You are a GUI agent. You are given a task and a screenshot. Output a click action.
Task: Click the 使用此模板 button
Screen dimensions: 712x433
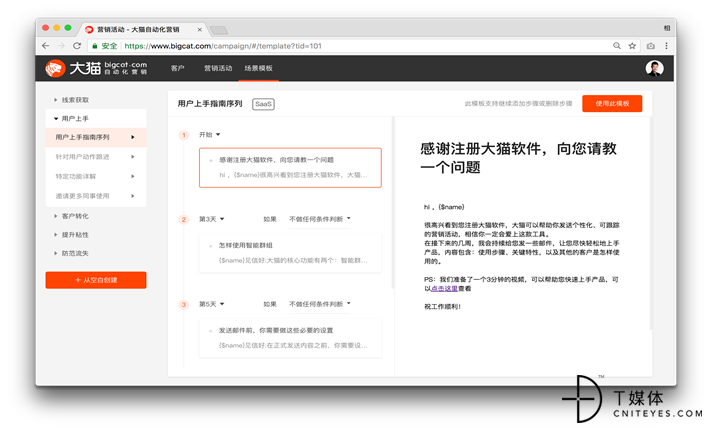pyautogui.click(x=612, y=103)
